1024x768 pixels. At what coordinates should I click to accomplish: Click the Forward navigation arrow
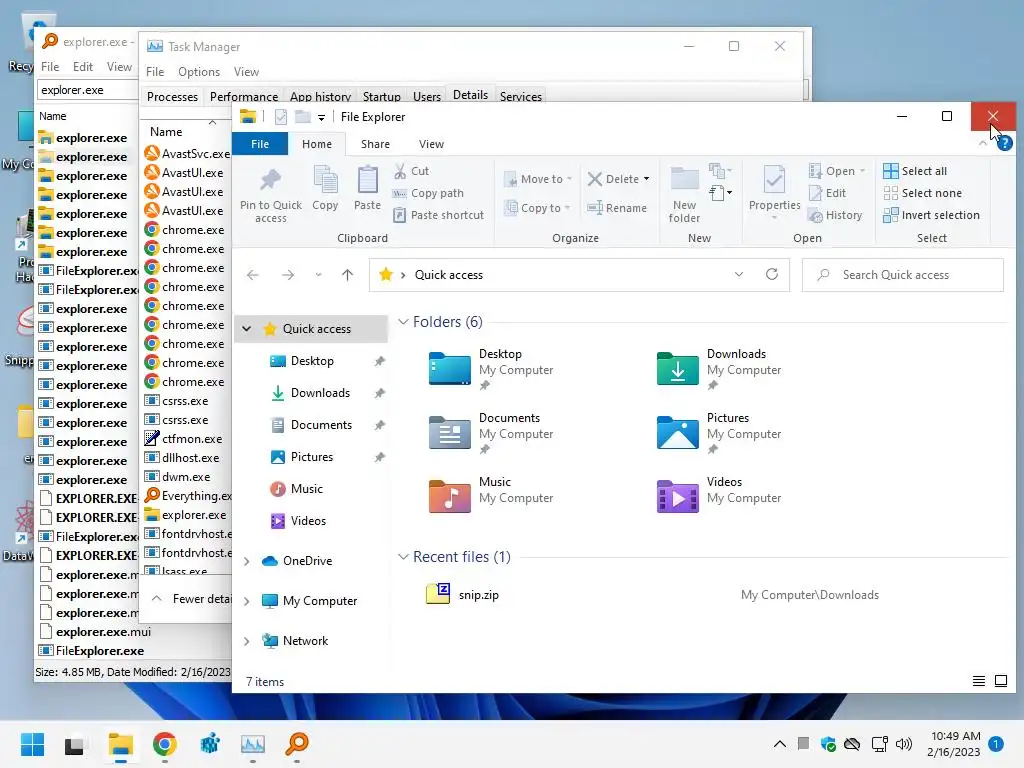[288, 275]
